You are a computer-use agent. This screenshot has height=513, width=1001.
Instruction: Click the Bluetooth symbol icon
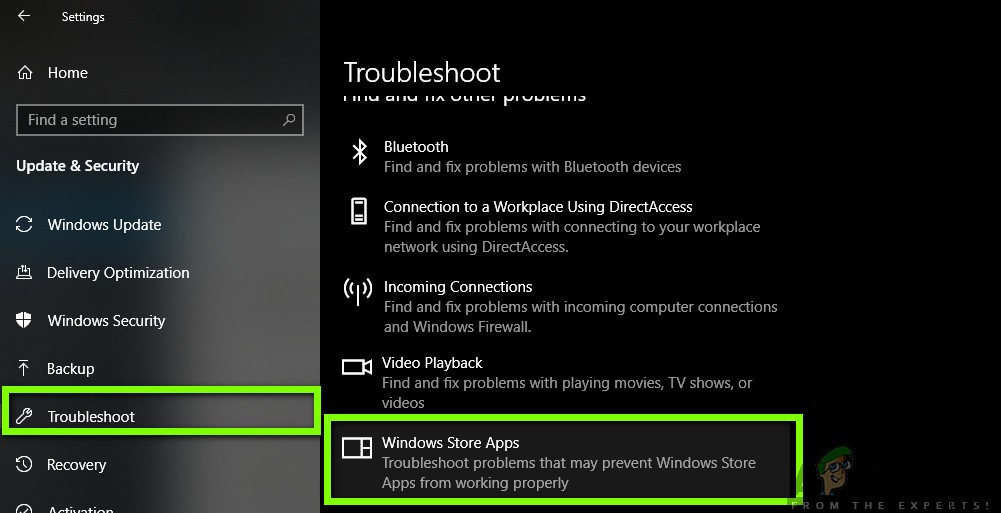[x=358, y=150]
